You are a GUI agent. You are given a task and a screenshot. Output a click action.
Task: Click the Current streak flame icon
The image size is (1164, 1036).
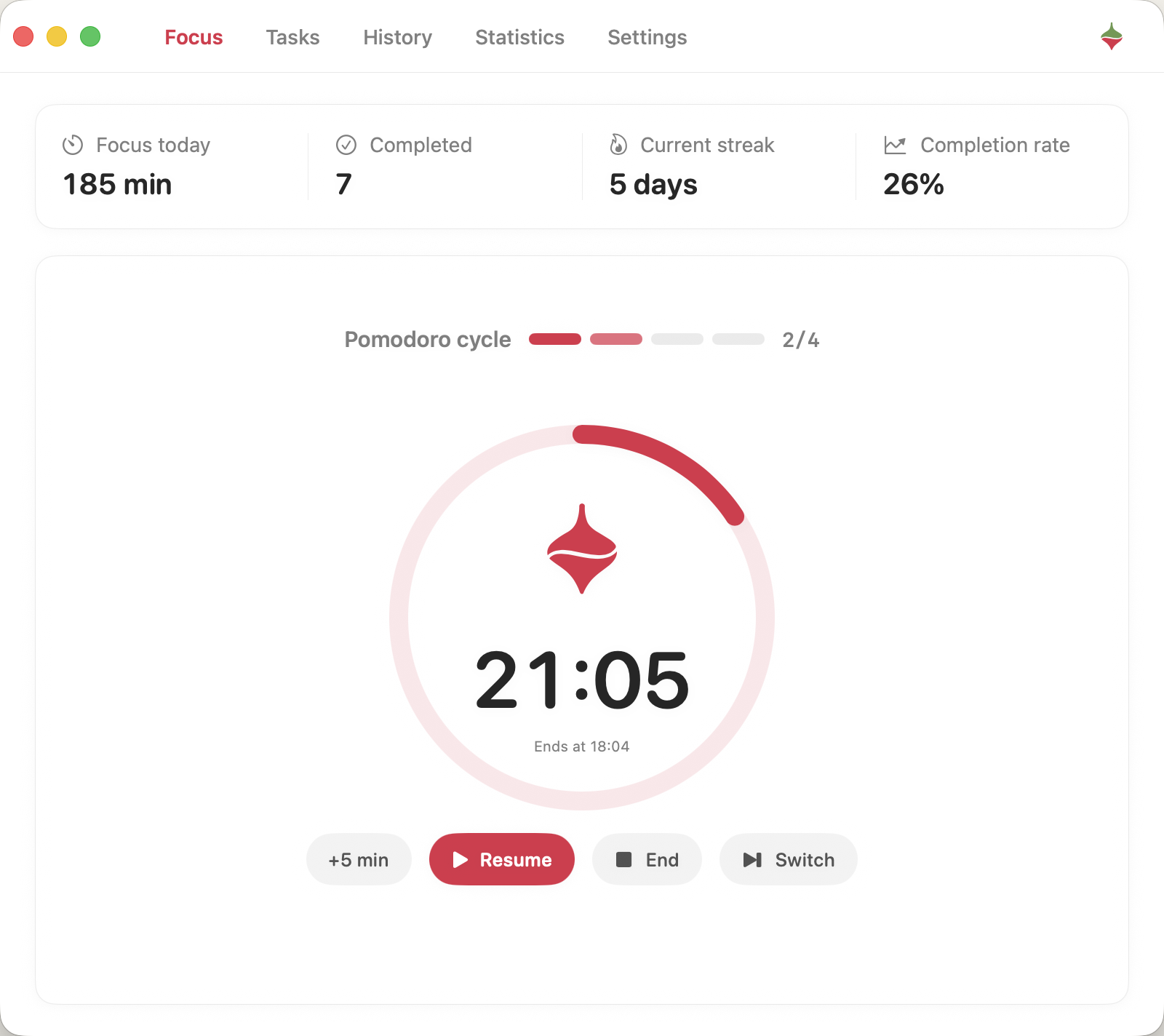click(618, 145)
